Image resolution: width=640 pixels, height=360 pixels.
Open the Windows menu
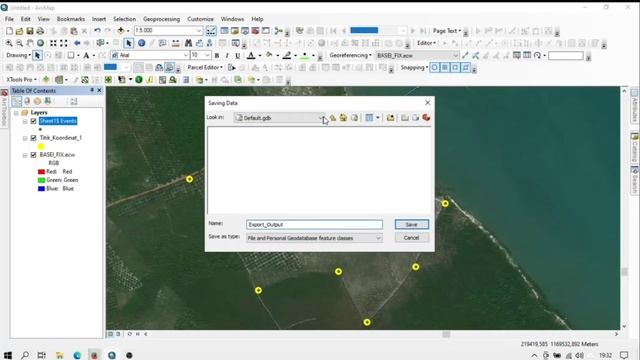pyautogui.click(x=232, y=19)
